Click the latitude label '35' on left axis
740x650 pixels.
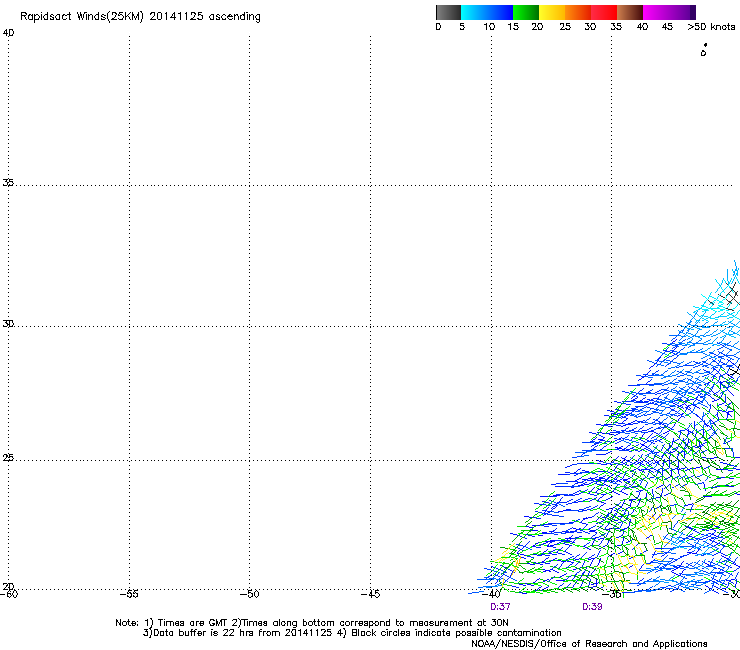tap(8, 182)
